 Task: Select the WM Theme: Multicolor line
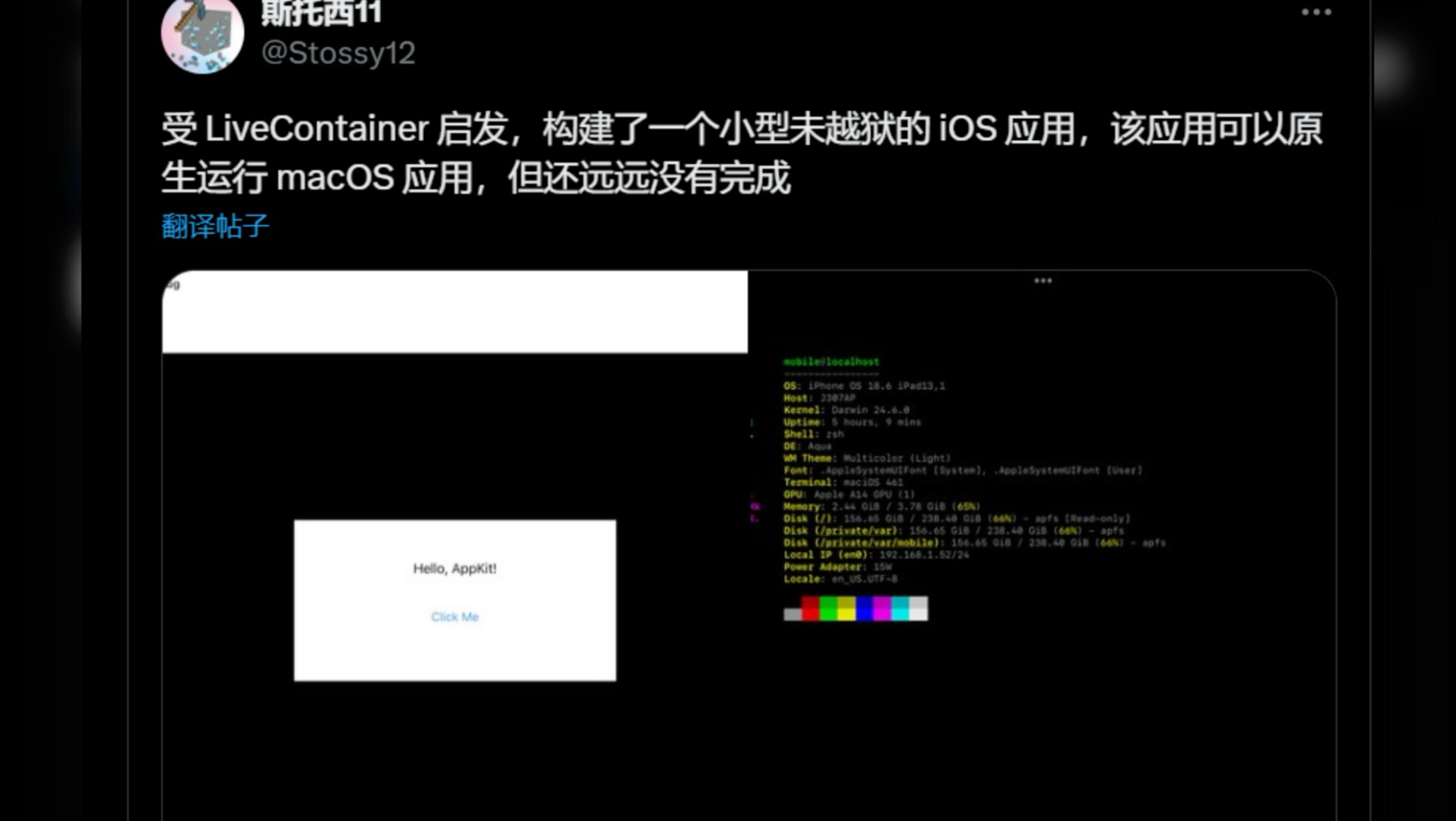tap(867, 458)
